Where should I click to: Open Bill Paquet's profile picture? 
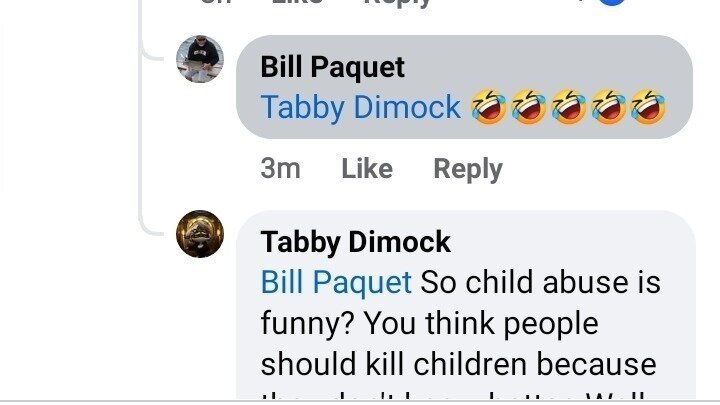coord(200,59)
